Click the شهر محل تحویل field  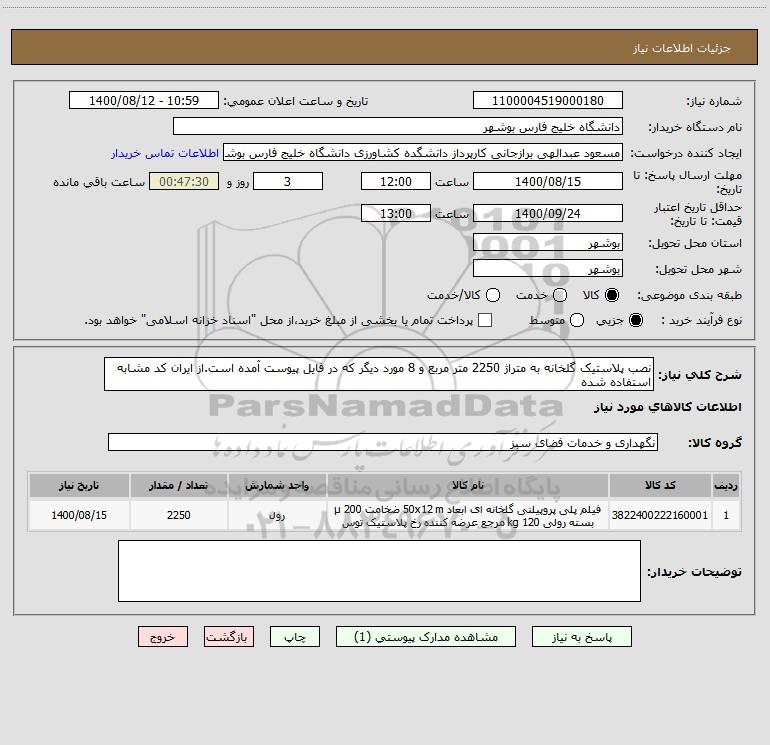click(x=548, y=269)
